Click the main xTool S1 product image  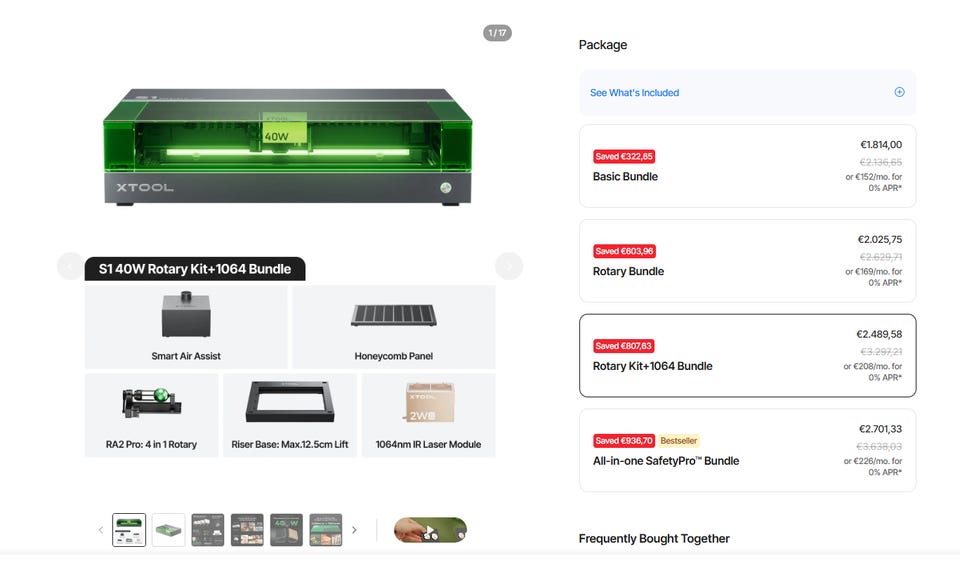(x=288, y=147)
